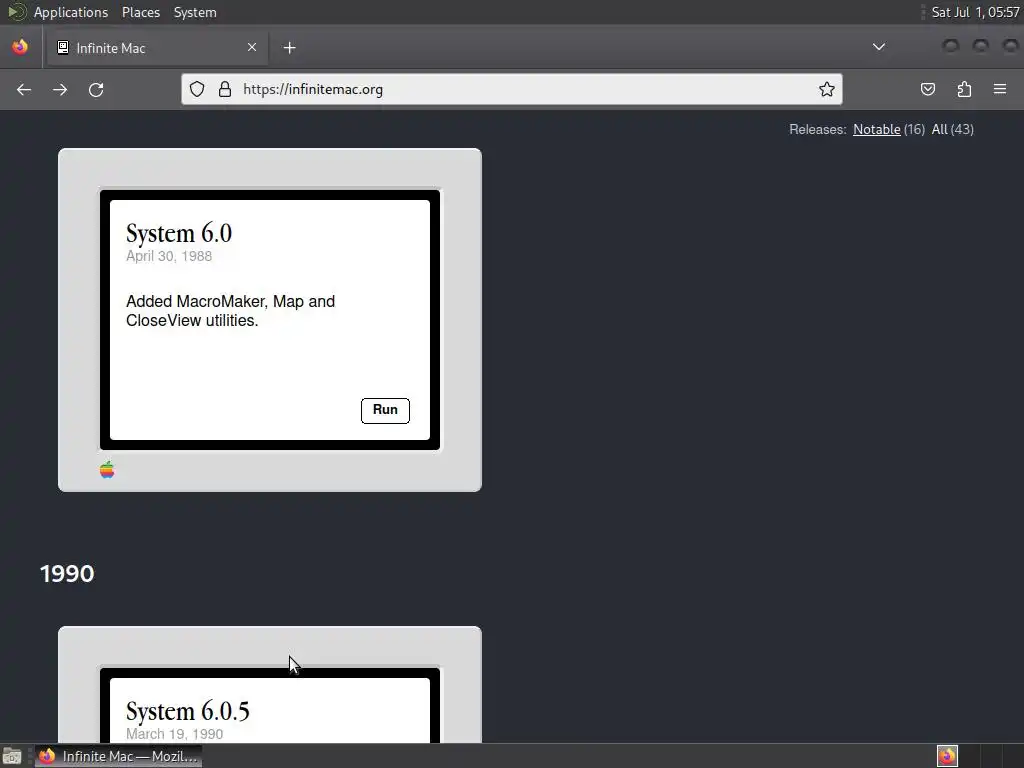Click the April 30, 1988 date
This screenshot has width=1024, height=768.
(169, 256)
